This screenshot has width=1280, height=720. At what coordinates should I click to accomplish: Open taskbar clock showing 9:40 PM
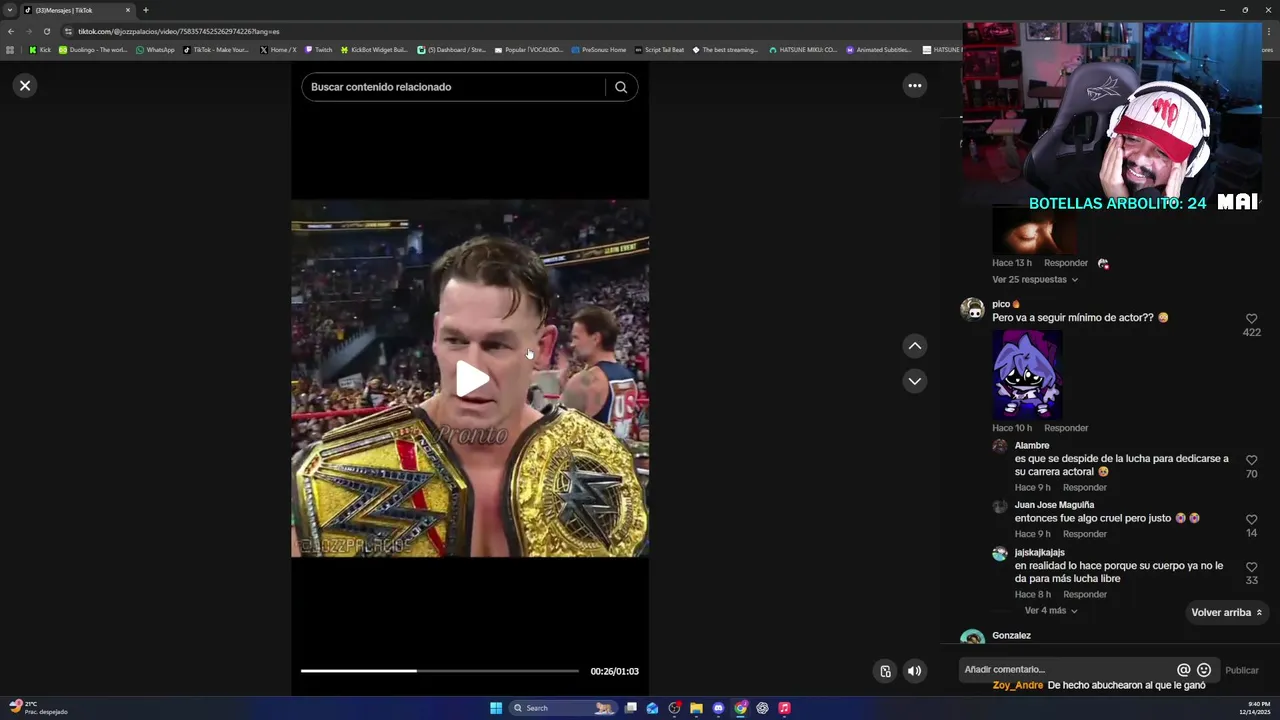coord(1255,708)
